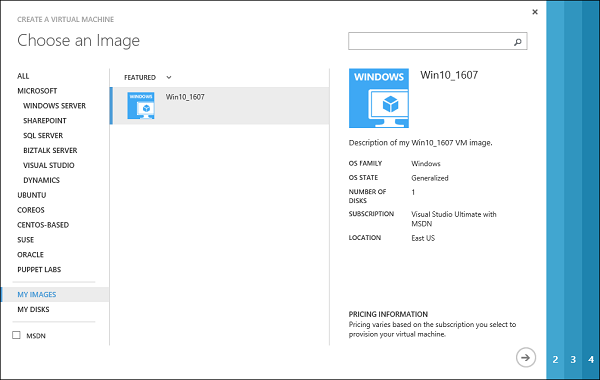The image size is (600, 380).
Task: Close the Create a Virtual Machine dialog
Action: (535, 12)
